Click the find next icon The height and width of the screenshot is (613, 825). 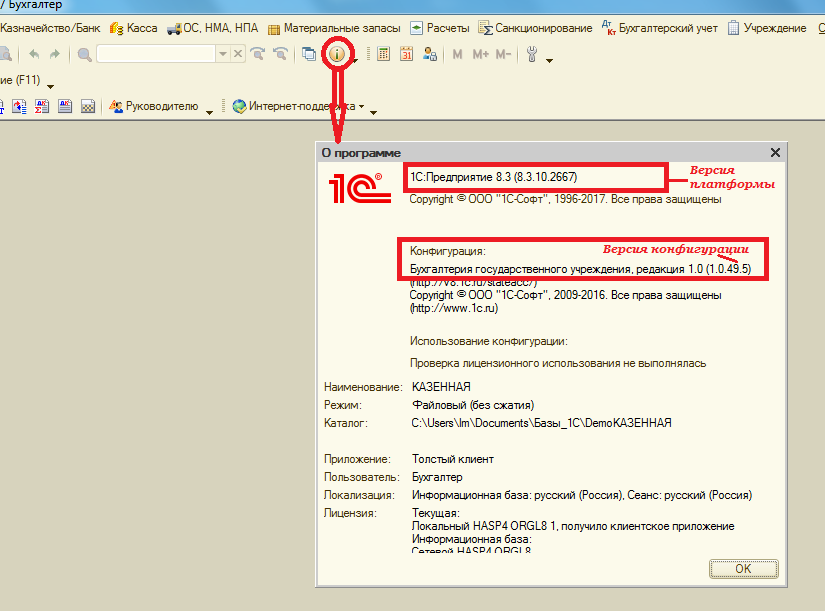(x=257, y=54)
